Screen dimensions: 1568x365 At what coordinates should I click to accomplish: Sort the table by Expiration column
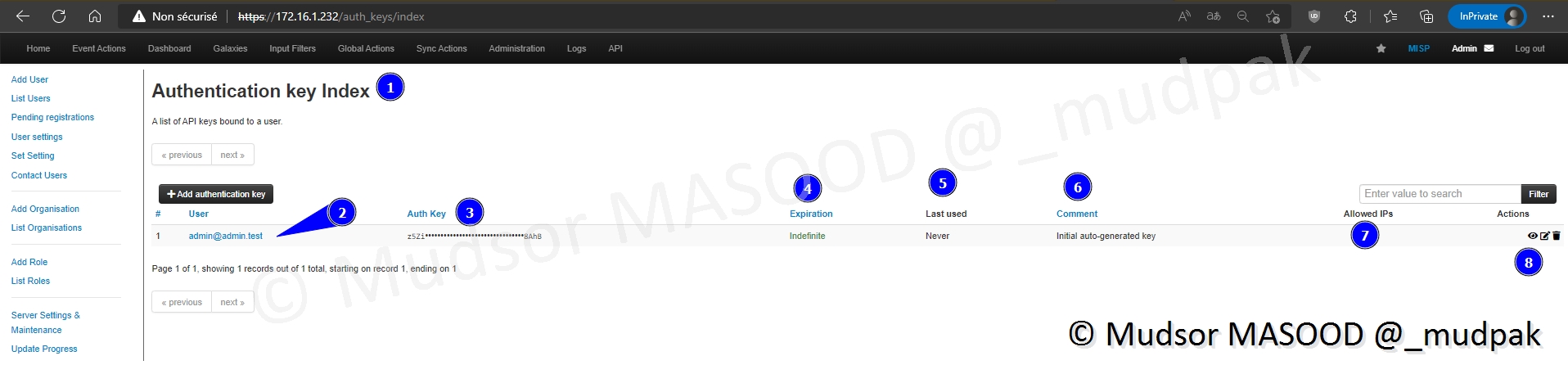[810, 214]
